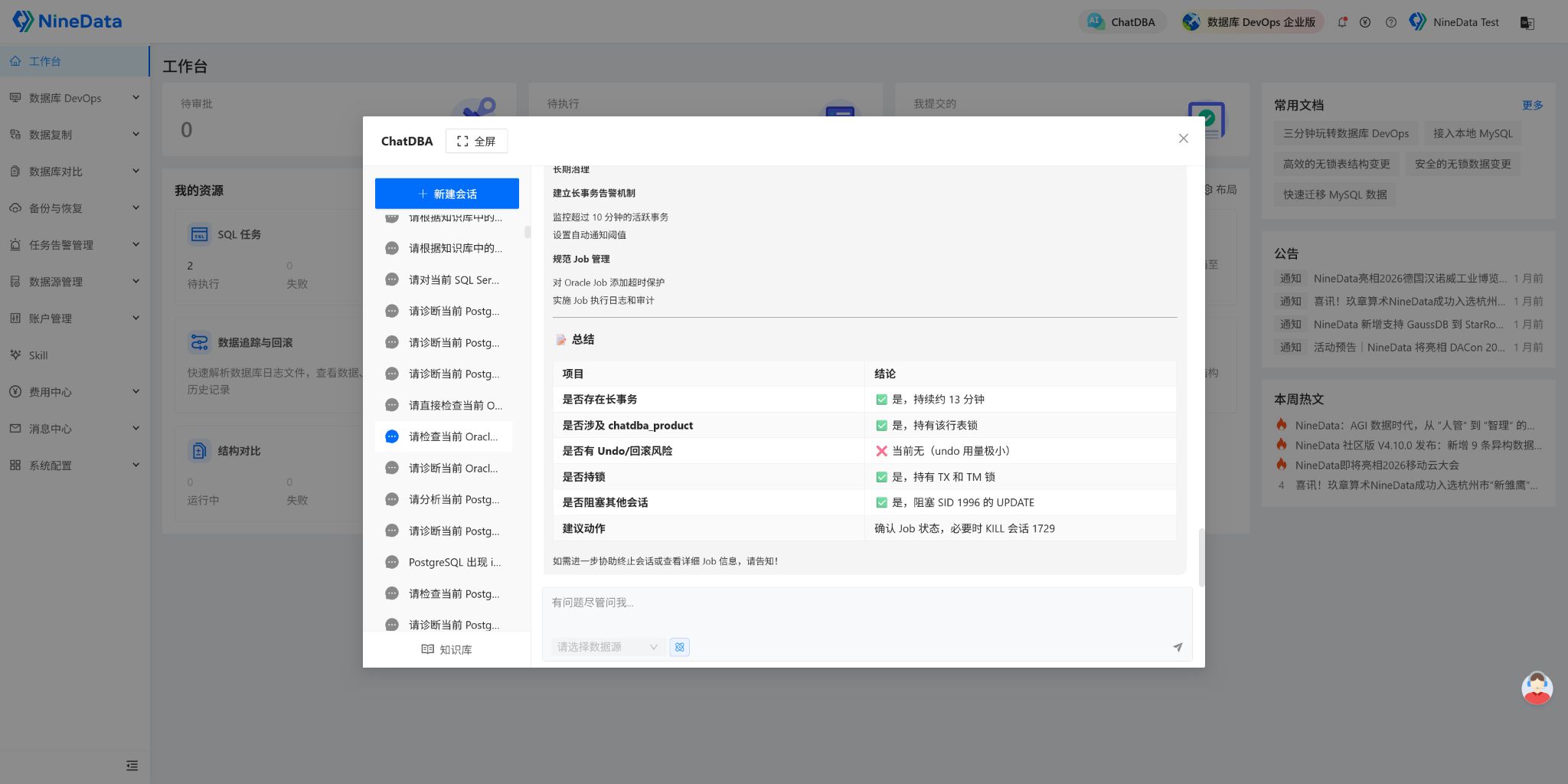Click the 总结 section heading

click(583, 339)
